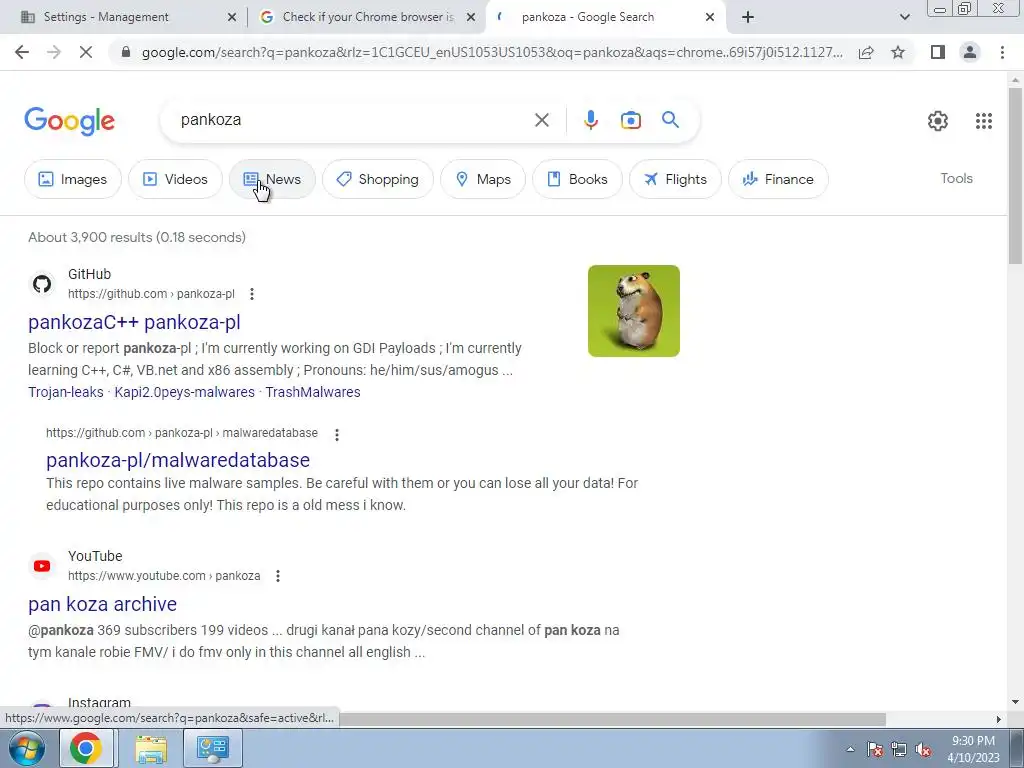Click the address bar URL

point(492,52)
